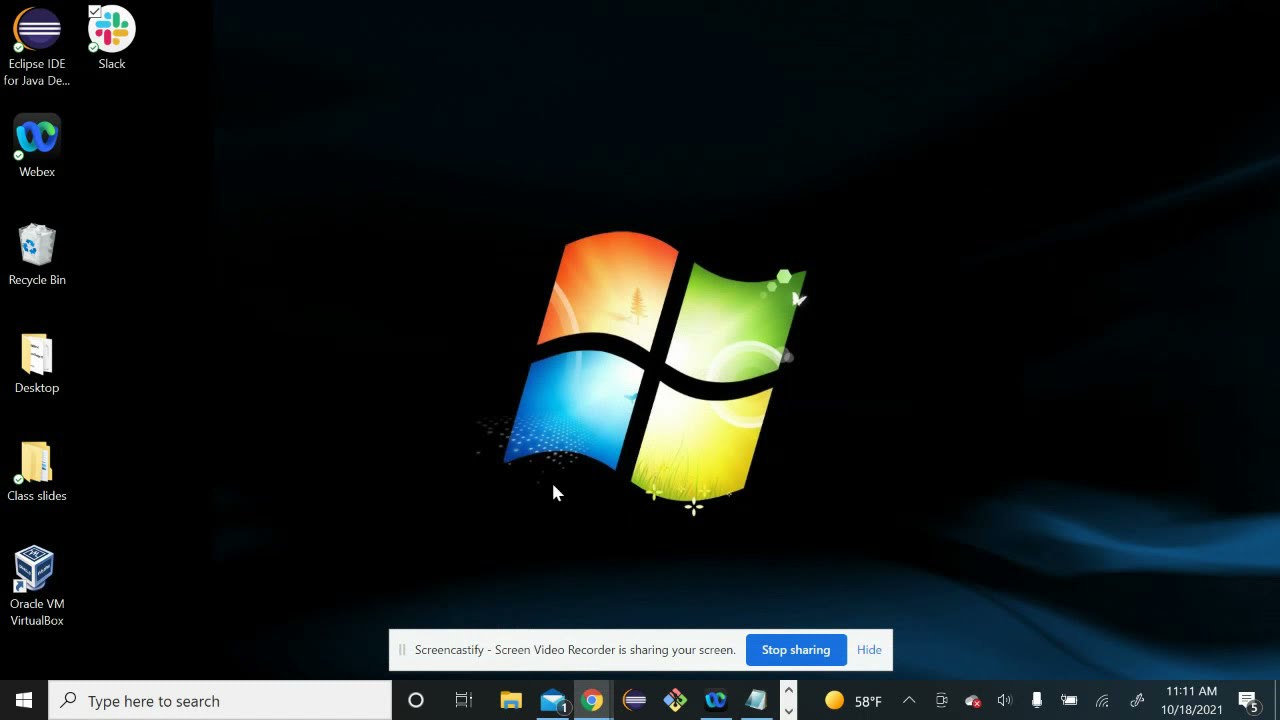Screen dimensions: 1280x720
Task: Select the Desktop folder icon
Action: click(x=37, y=363)
